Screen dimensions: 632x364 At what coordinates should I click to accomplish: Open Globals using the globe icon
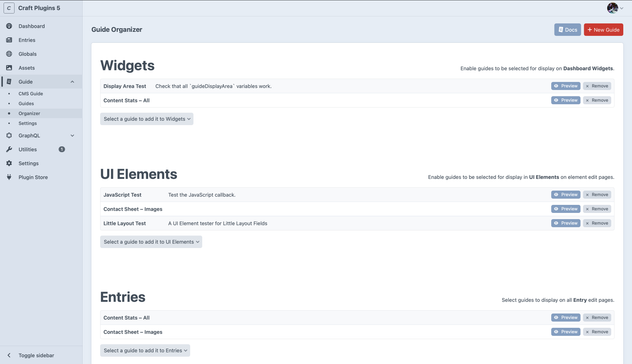tap(9, 54)
